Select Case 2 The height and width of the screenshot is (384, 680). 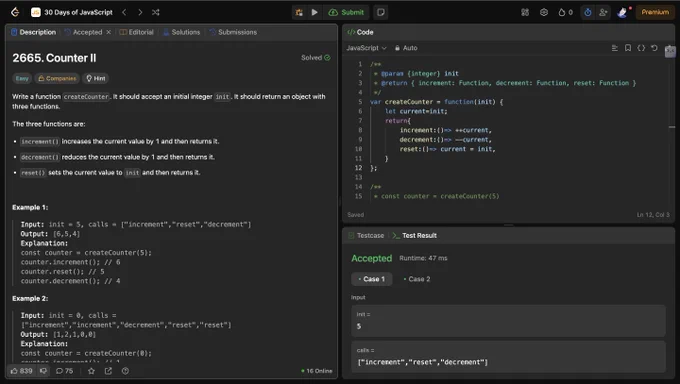pos(417,279)
